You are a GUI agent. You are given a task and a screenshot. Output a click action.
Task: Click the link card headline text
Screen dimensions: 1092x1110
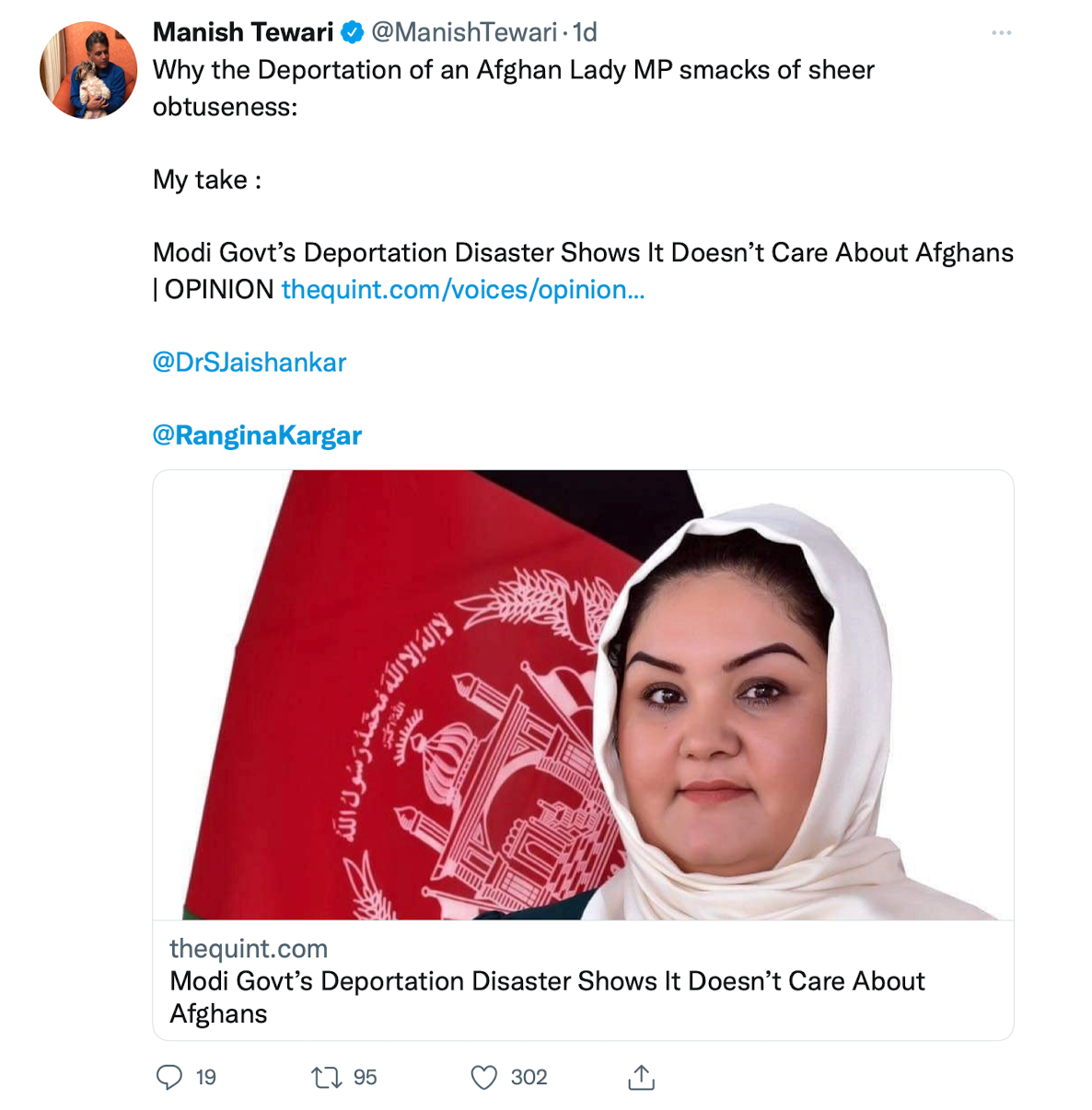click(547, 997)
